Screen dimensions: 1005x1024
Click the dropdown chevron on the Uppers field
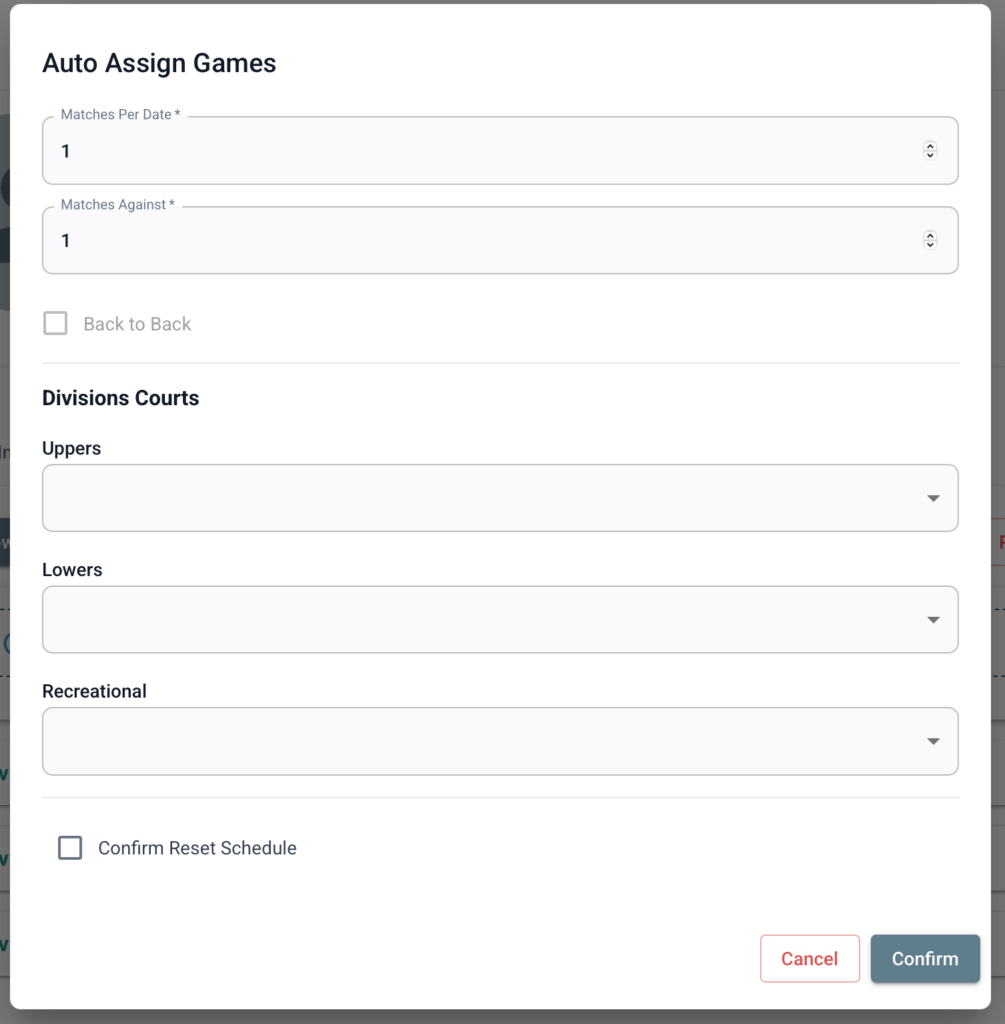(x=933, y=497)
